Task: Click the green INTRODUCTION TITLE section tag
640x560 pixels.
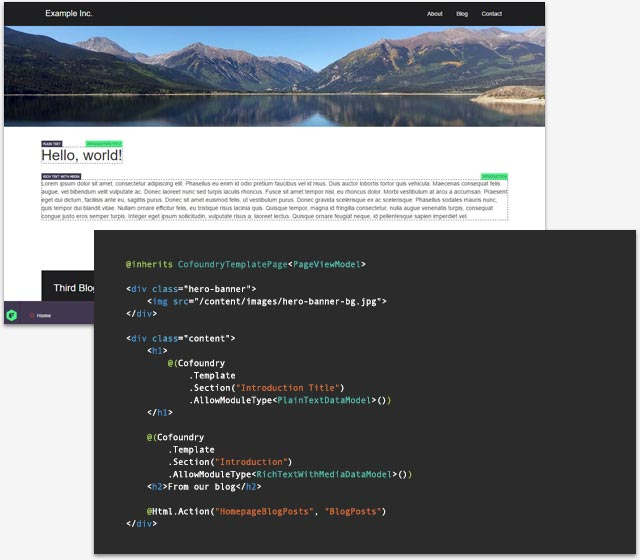Action: (104, 144)
